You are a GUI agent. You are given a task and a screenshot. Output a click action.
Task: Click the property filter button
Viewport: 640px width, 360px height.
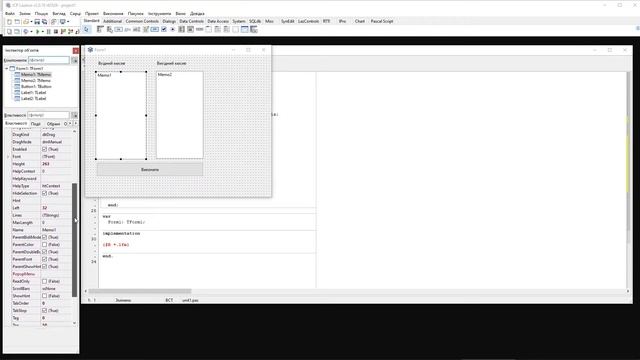click(x=74, y=115)
